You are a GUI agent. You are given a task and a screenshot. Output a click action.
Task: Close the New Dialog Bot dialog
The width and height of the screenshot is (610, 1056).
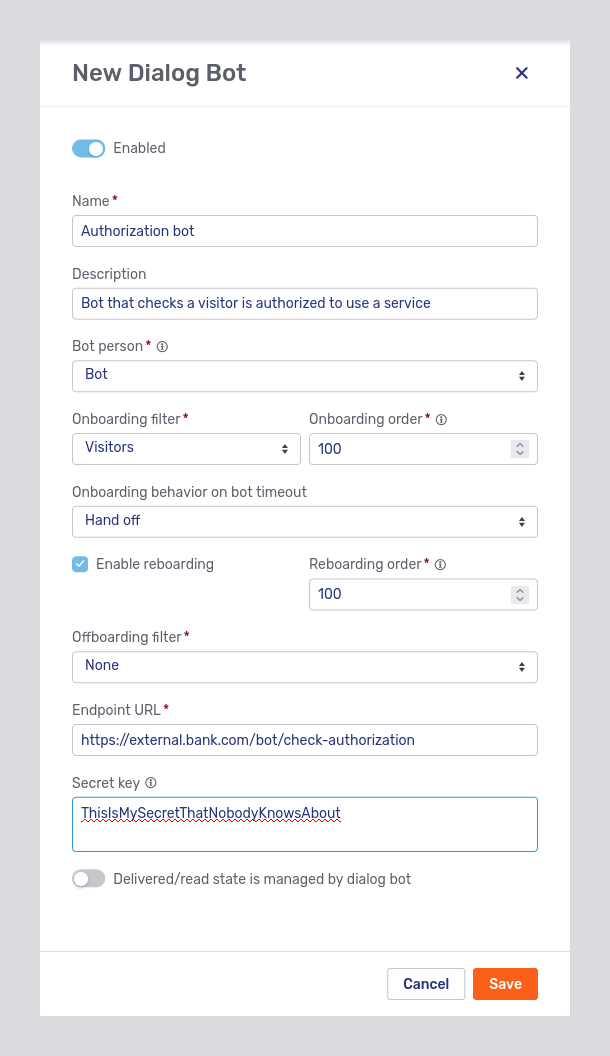pos(521,73)
